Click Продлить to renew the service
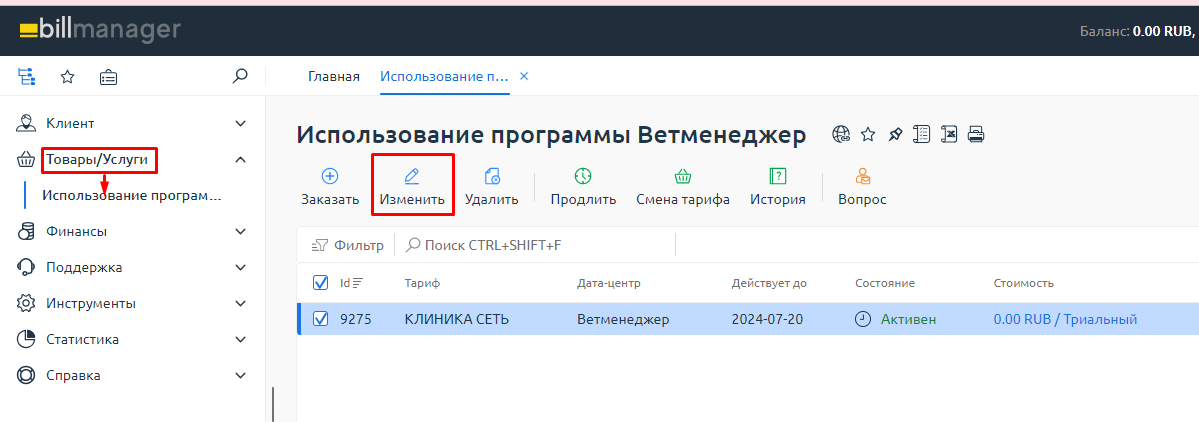 click(x=583, y=187)
